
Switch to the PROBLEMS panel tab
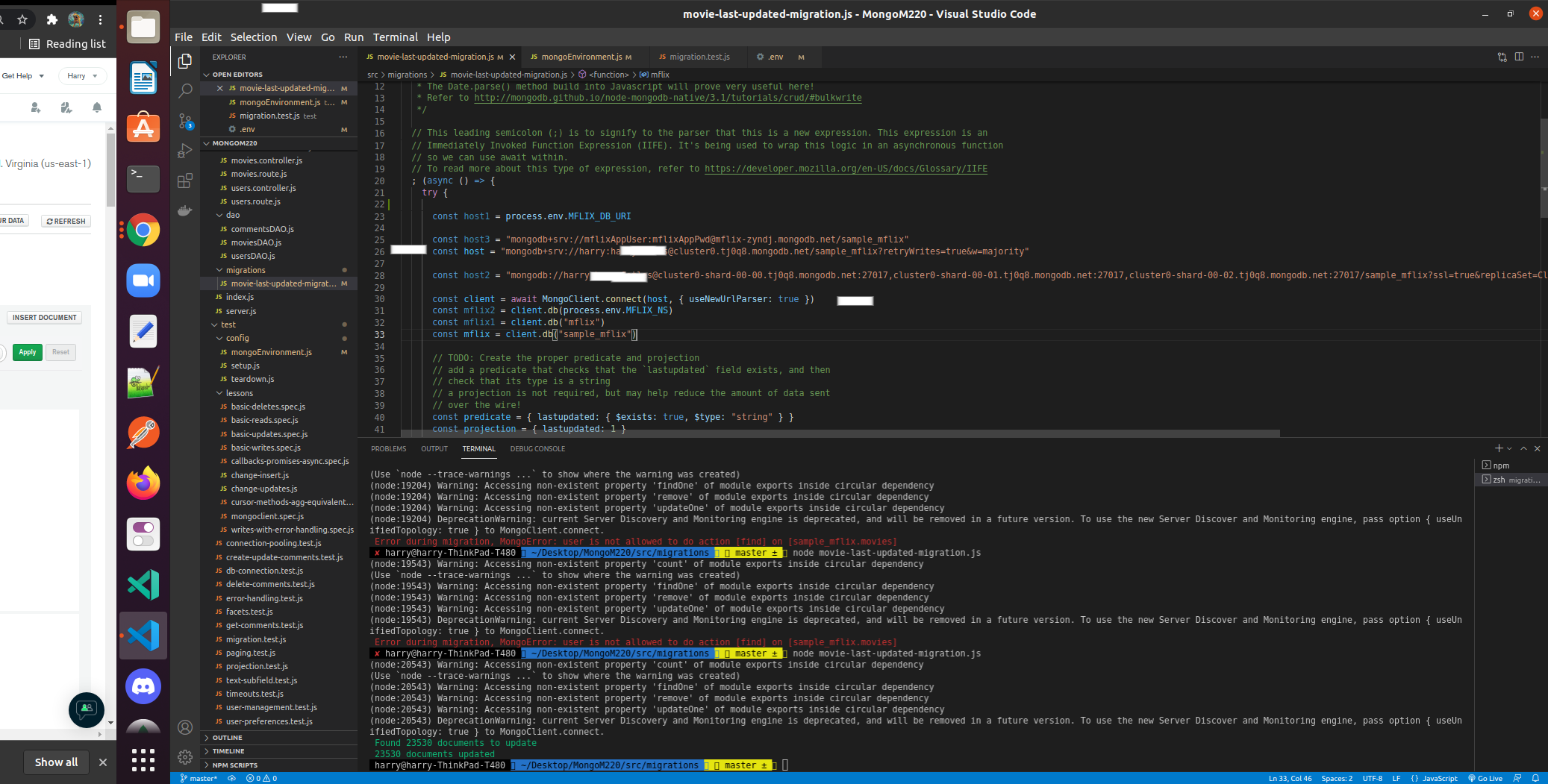pyautogui.click(x=388, y=449)
